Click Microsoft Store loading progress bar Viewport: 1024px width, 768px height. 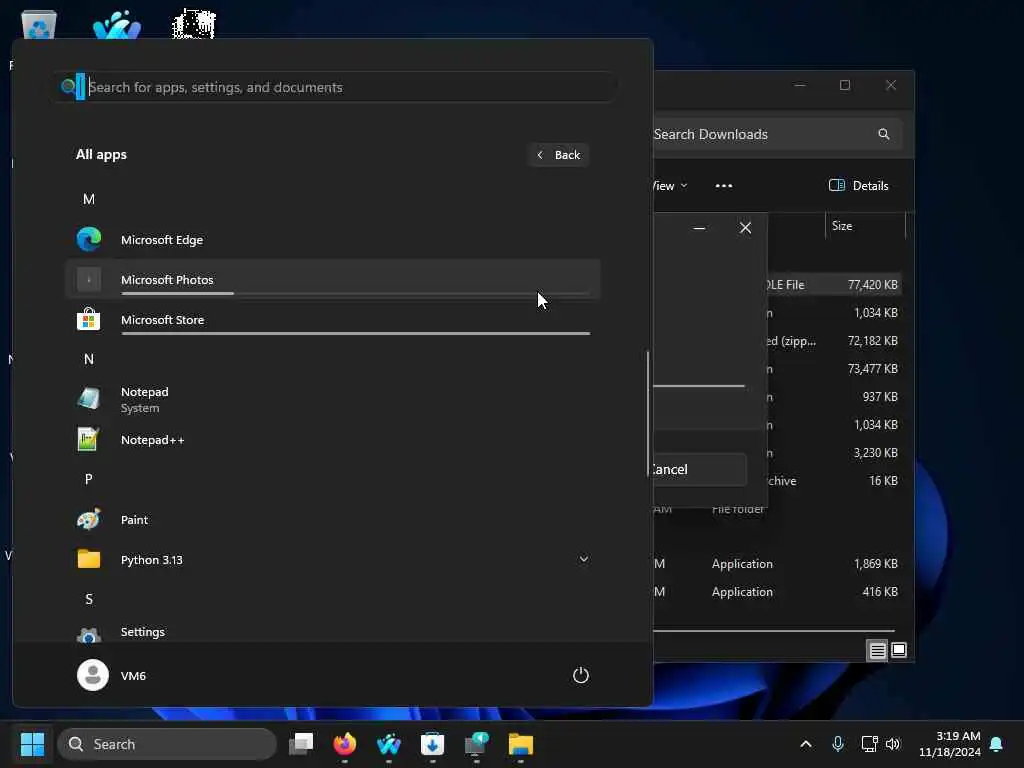pos(355,334)
